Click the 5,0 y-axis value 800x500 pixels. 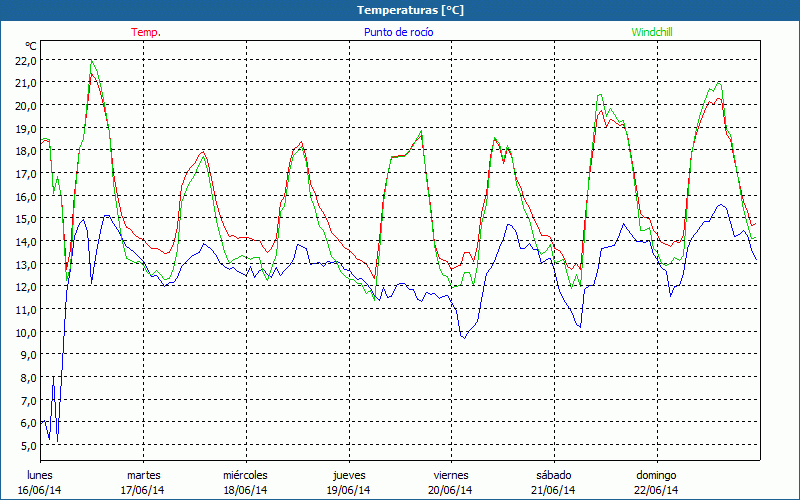click(26, 445)
